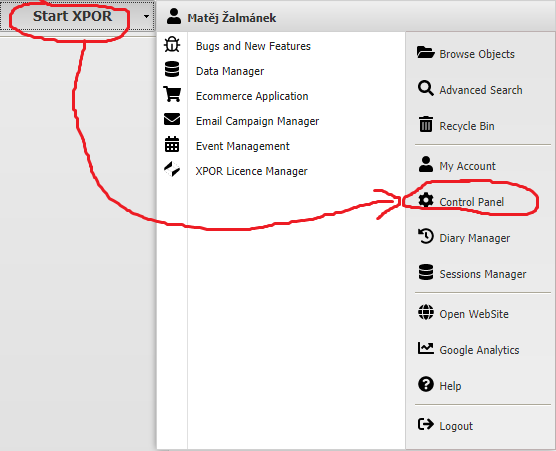Open the Control Panel
Viewport: 556px width, 451px height.
[472, 202]
